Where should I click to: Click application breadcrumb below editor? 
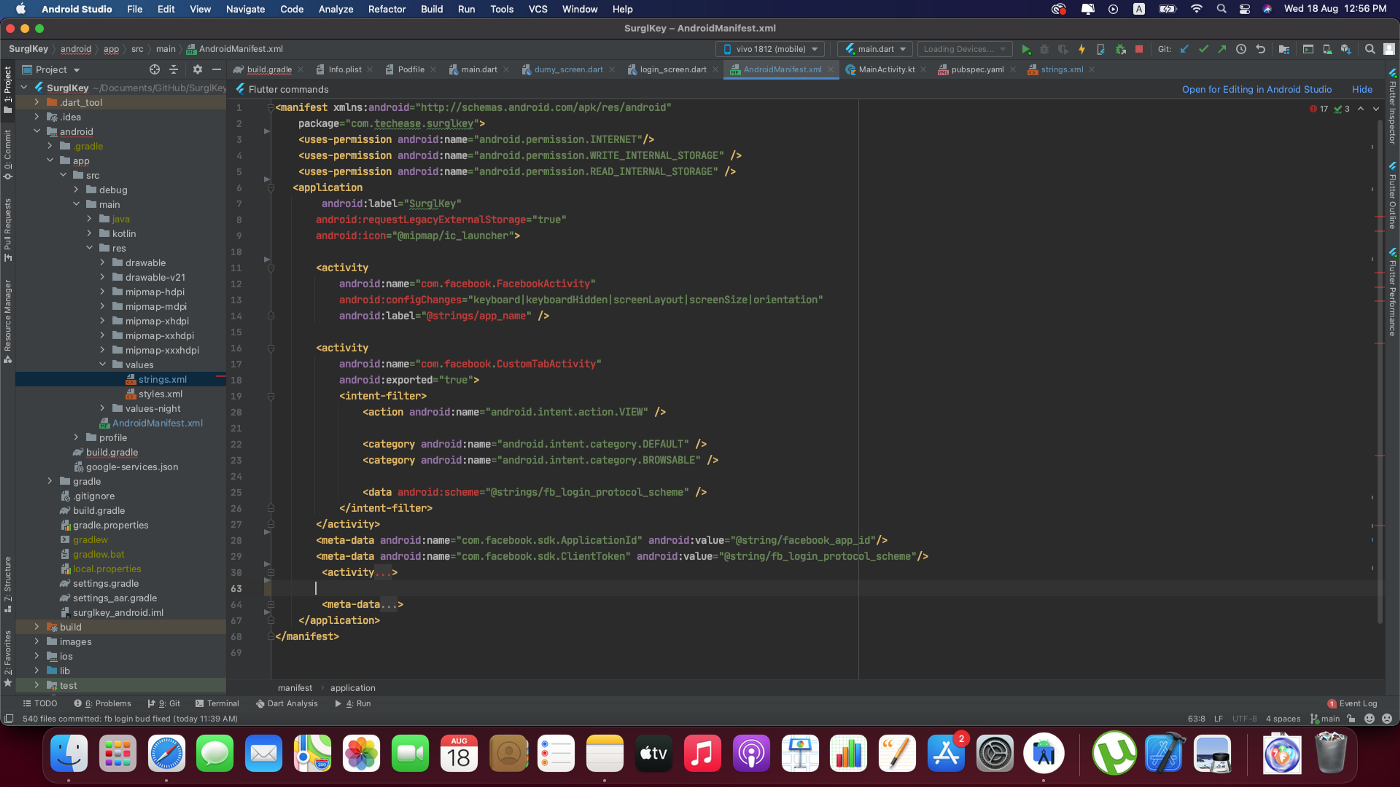(x=353, y=687)
